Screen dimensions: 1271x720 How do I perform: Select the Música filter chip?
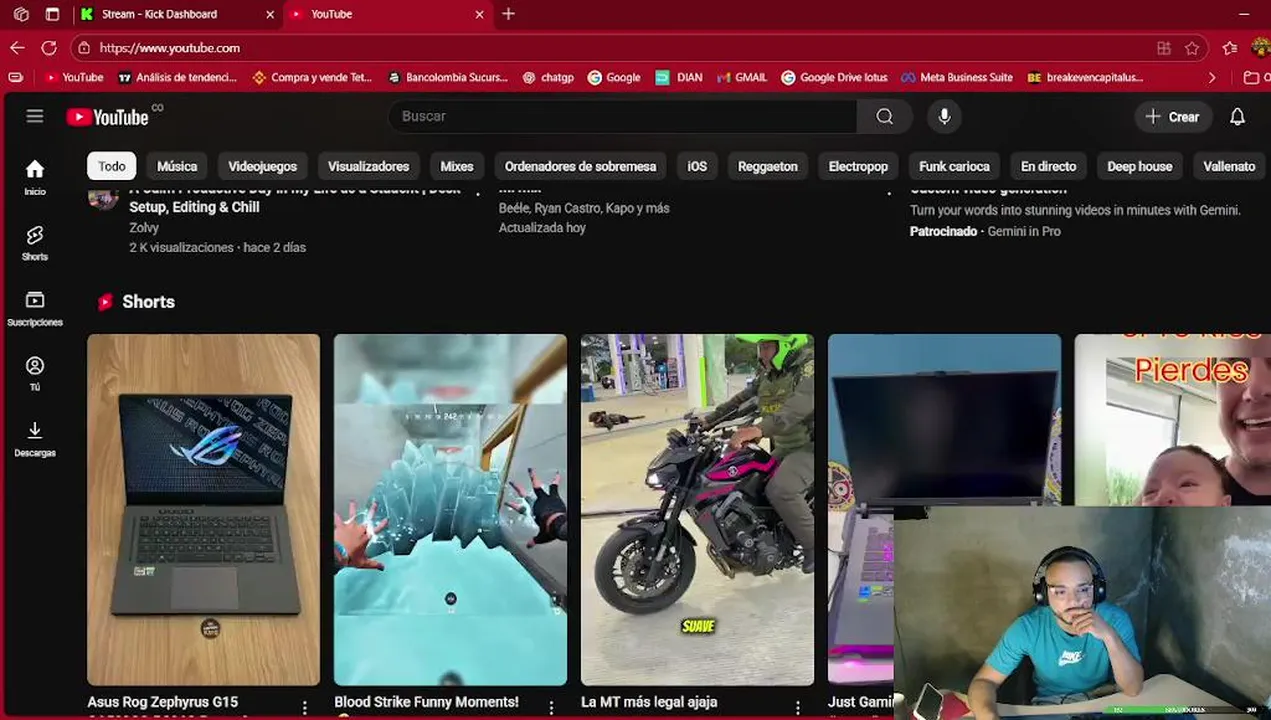177,166
